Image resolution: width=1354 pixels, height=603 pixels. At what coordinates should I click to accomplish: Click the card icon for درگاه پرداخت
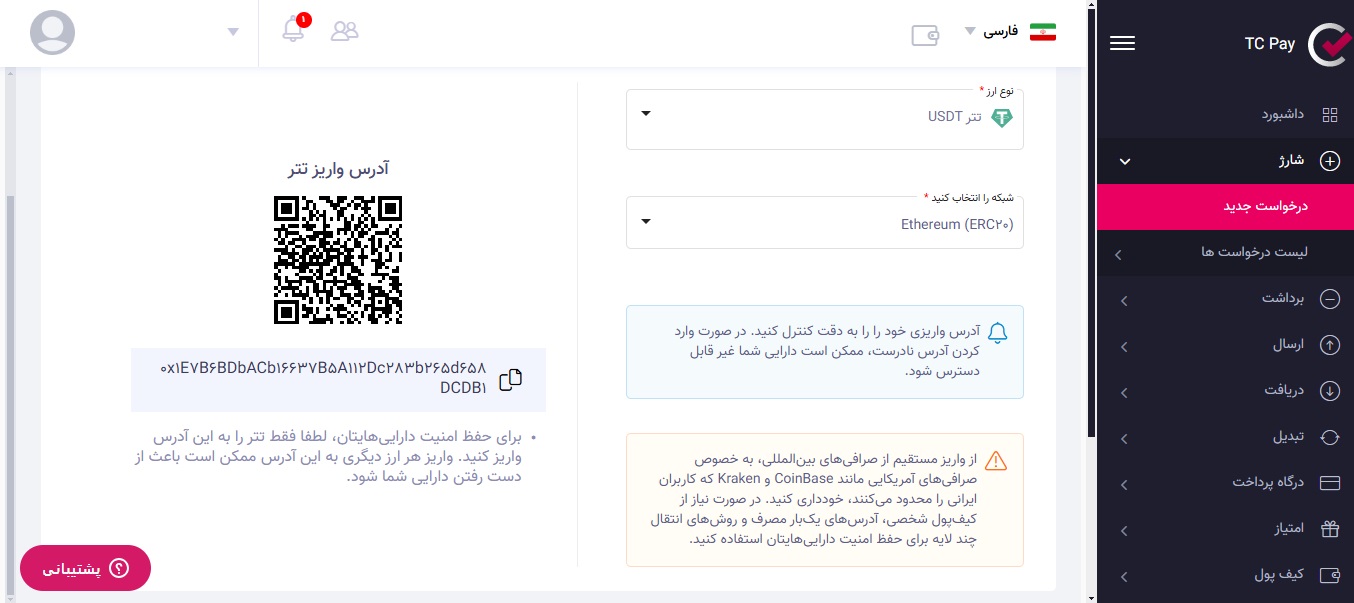pyautogui.click(x=1330, y=483)
